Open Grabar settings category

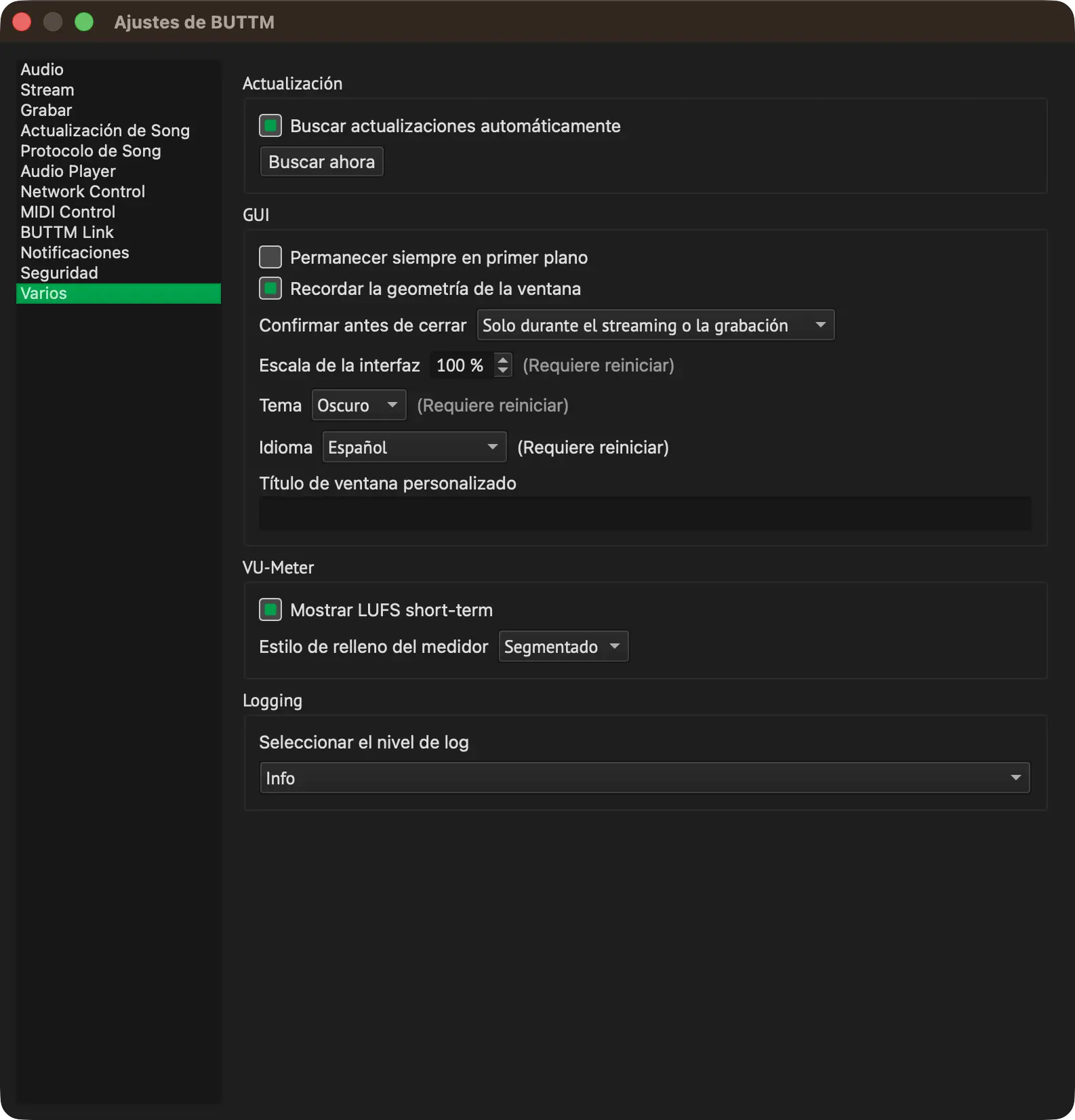click(119, 111)
